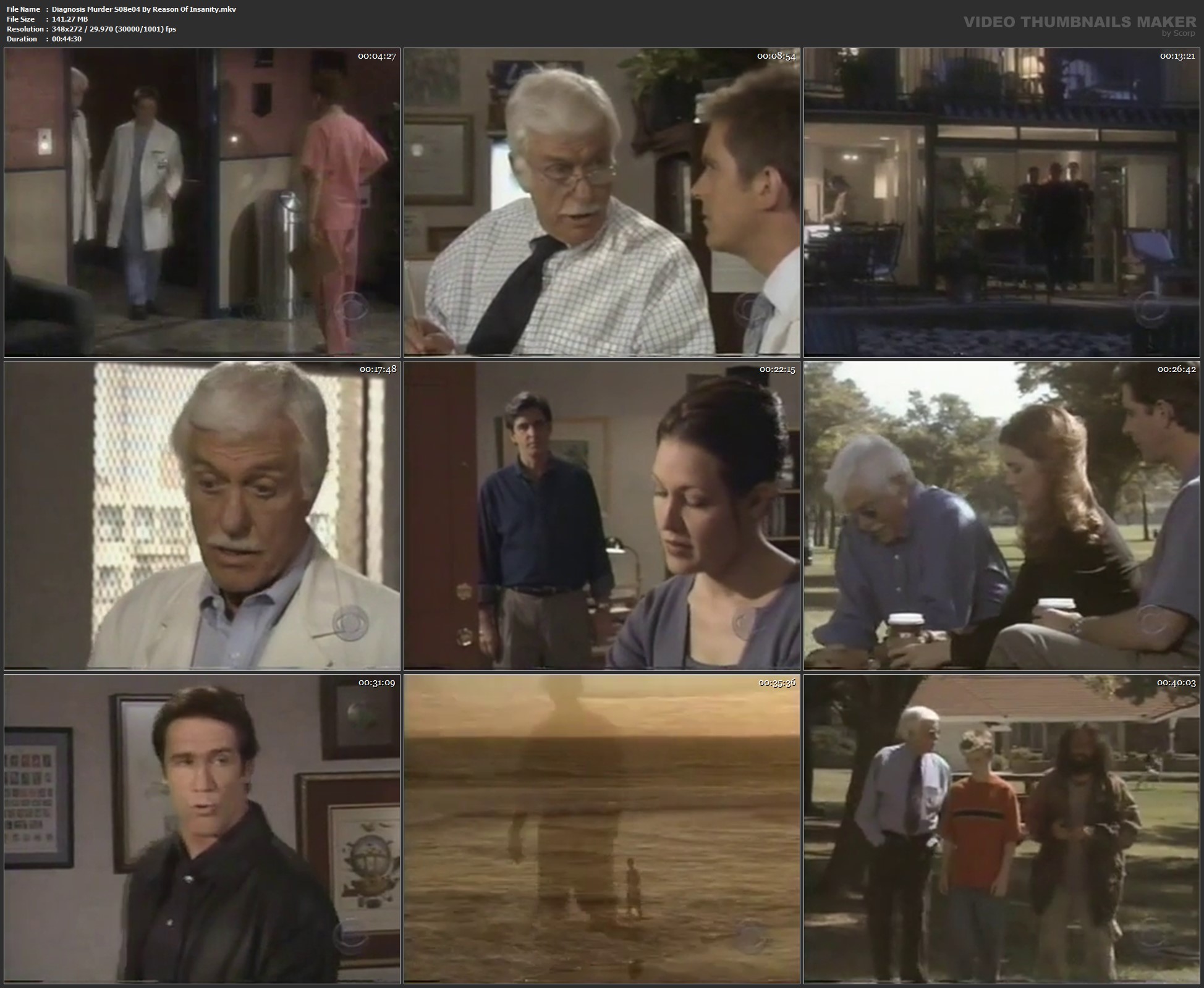Click the 00:13:21 timestamp label
1204x988 pixels.
click(x=1176, y=56)
